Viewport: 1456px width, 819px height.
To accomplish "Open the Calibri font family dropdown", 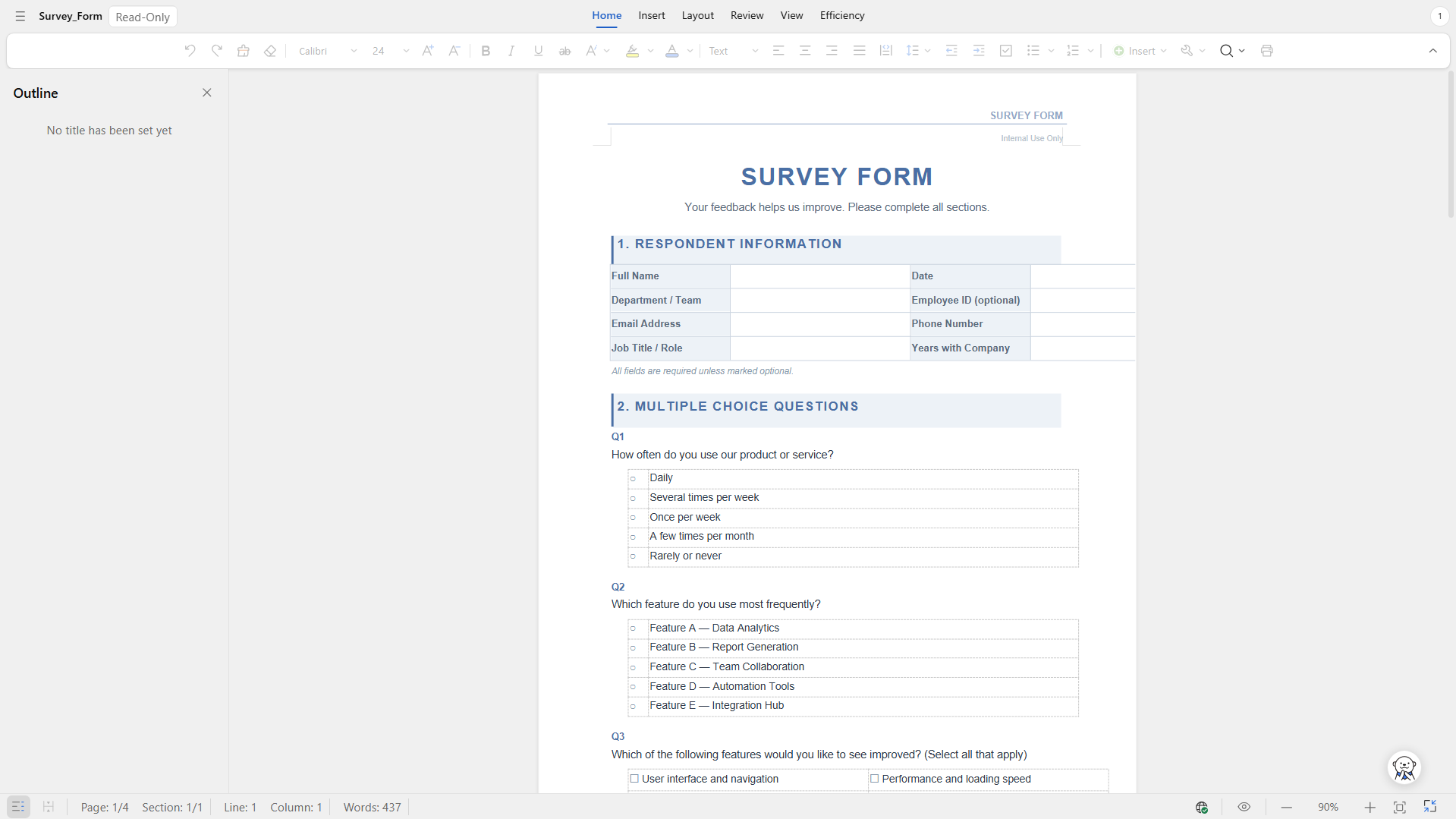I will pyautogui.click(x=328, y=51).
